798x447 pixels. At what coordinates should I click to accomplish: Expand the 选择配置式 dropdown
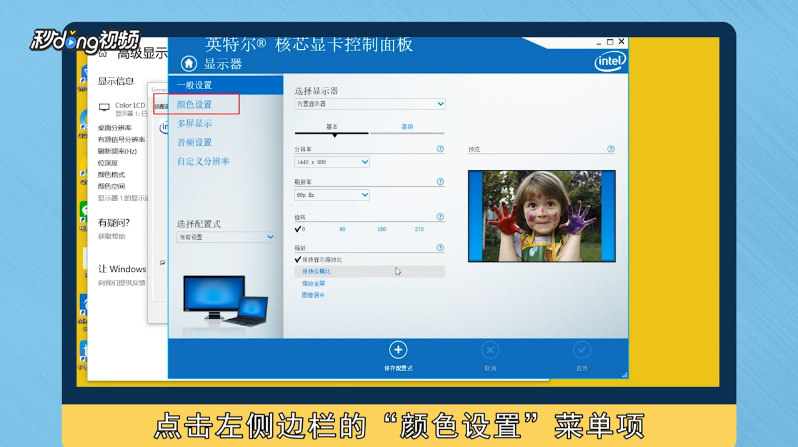(x=225, y=237)
